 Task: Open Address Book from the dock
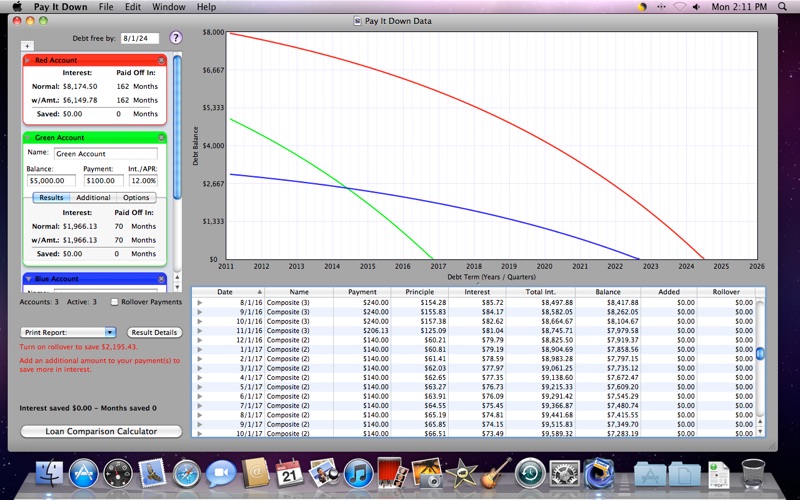tap(255, 473)
